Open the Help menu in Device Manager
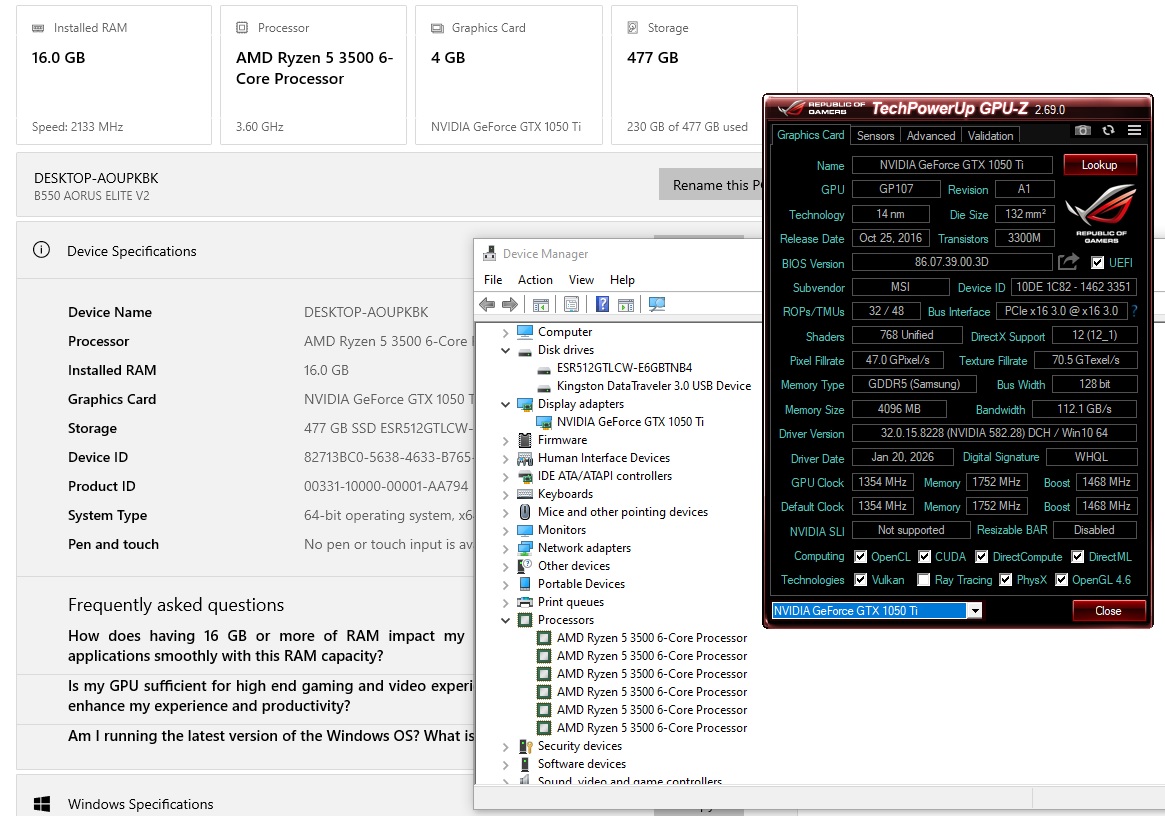 point(622,279)
